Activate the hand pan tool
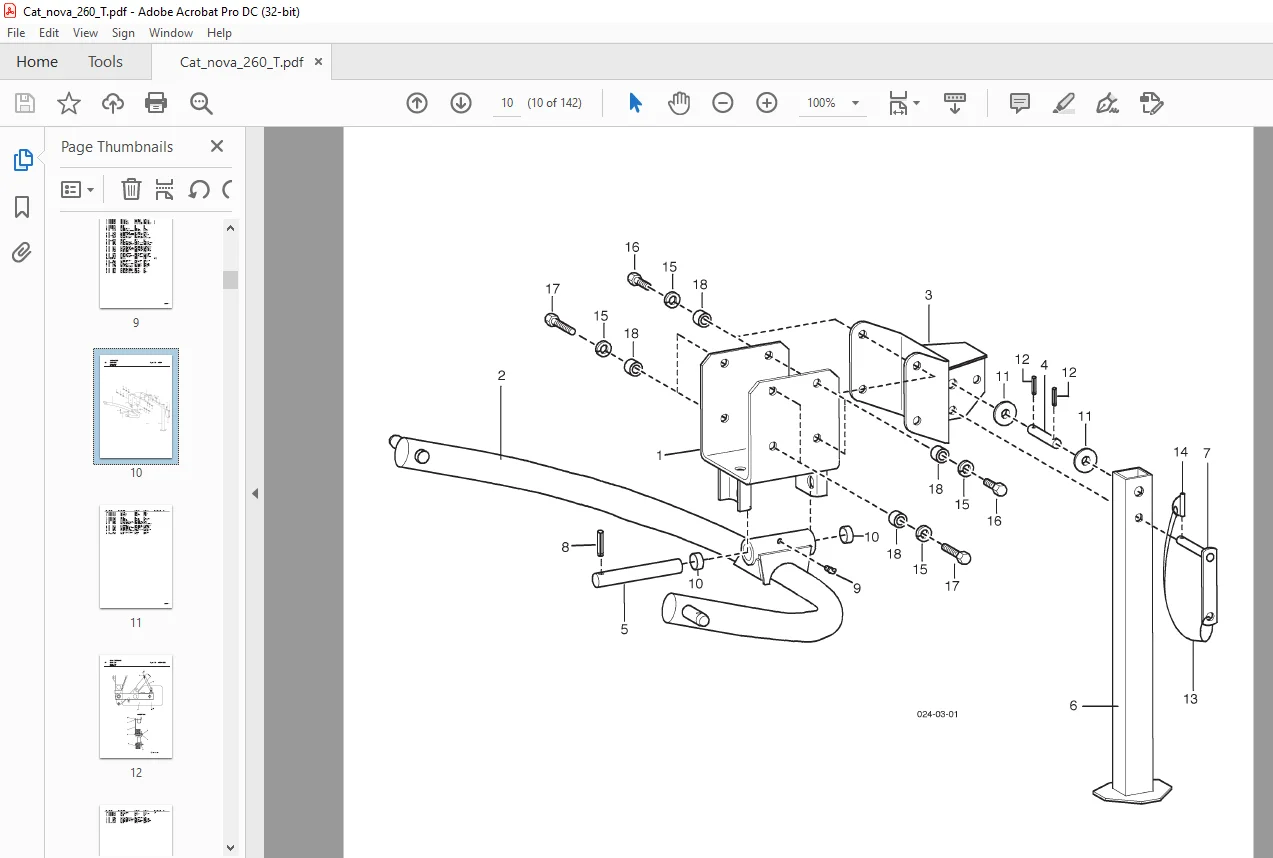 tap(679, 103)
